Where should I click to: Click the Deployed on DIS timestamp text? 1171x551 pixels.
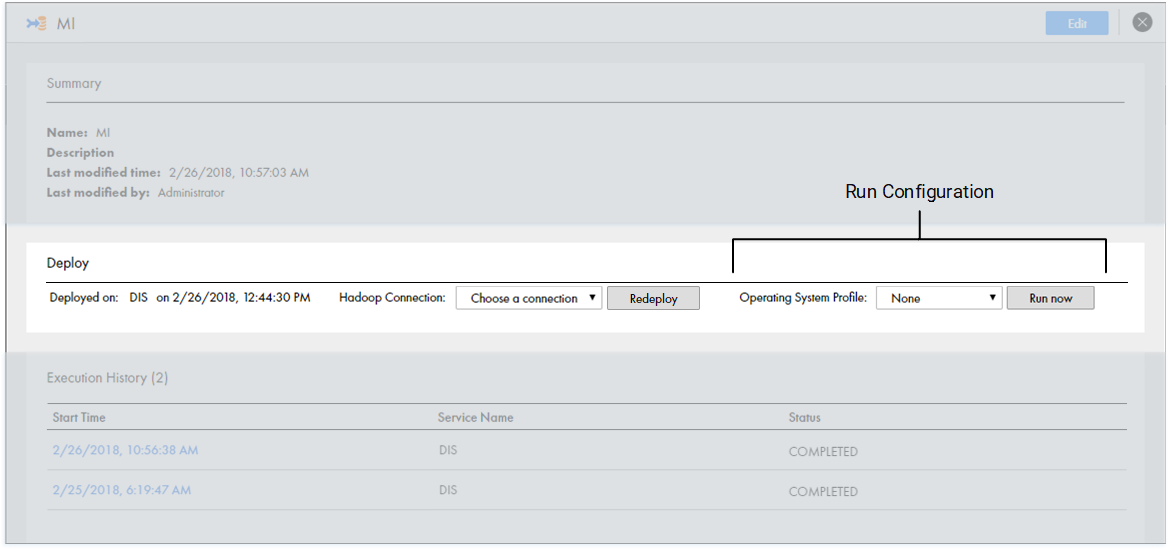180,297
